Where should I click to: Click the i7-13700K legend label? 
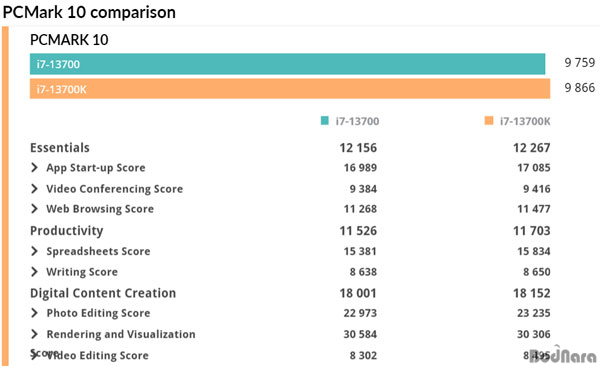(525, 121)
